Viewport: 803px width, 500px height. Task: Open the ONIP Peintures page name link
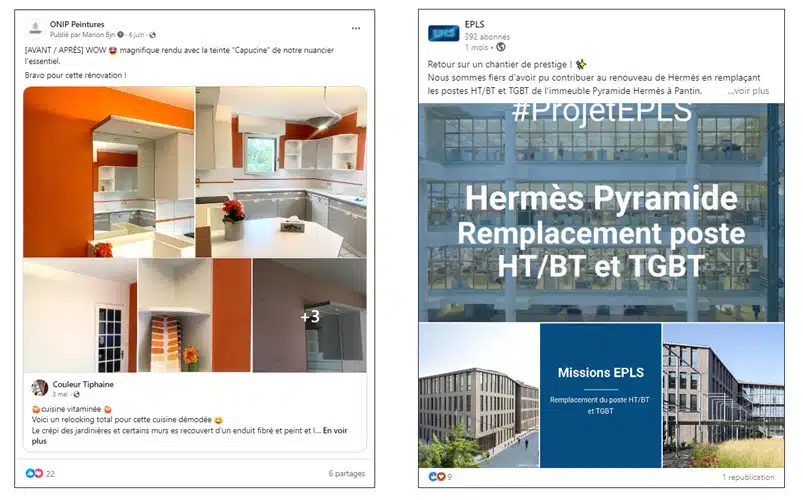(x=77, y=24)
